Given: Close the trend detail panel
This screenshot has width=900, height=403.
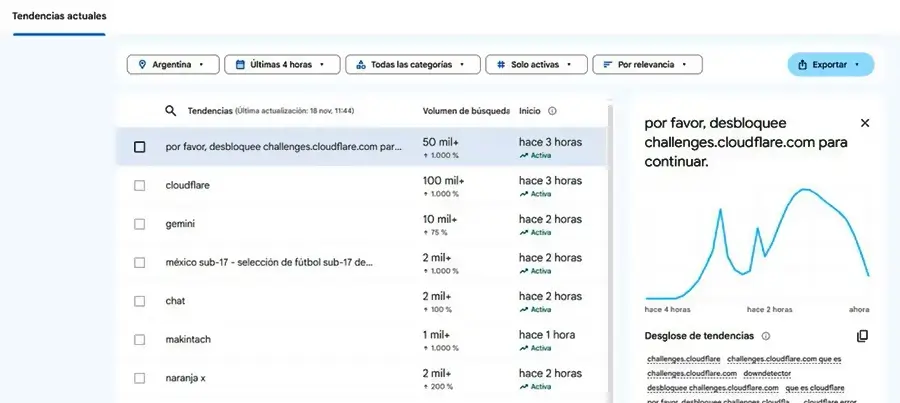Looking at the screenshot, I should pyautogui.click(x=865, y=123).
